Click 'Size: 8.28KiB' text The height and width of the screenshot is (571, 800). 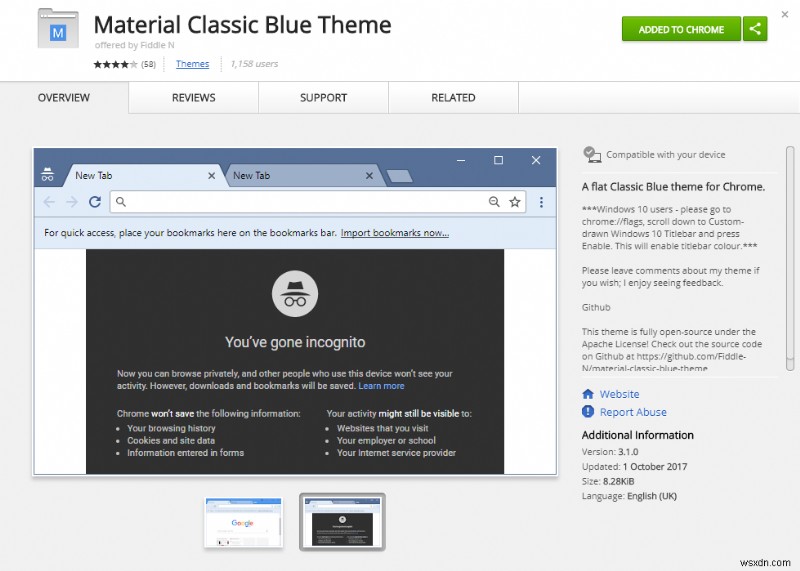pos(608,481)
